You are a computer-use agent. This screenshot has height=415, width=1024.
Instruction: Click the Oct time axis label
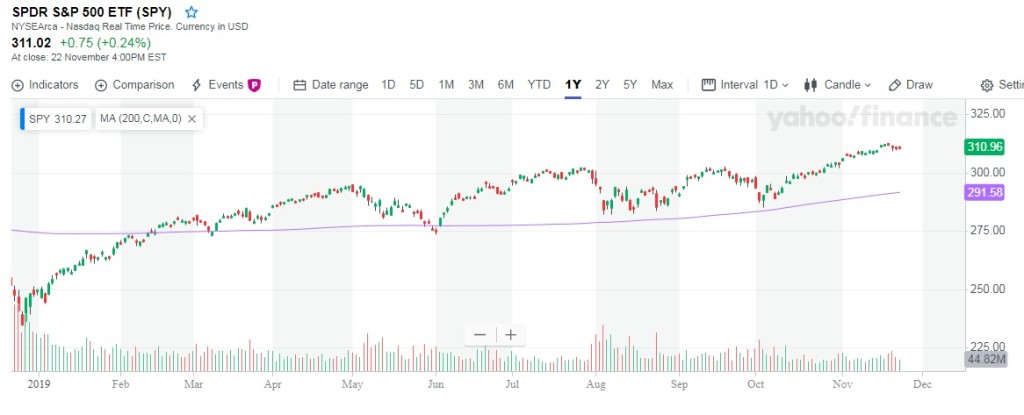click(756, 385)
